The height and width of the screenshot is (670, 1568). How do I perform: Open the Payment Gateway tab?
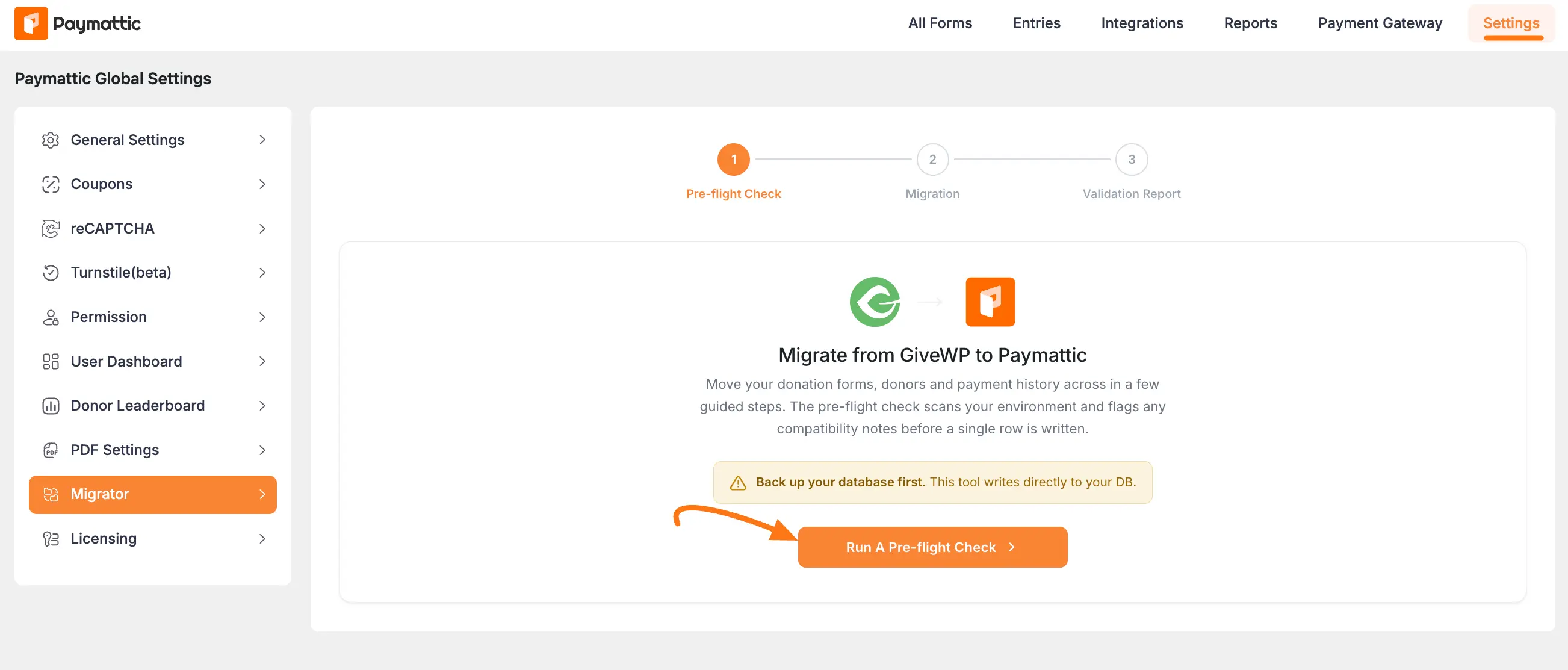coord(1380,23)
